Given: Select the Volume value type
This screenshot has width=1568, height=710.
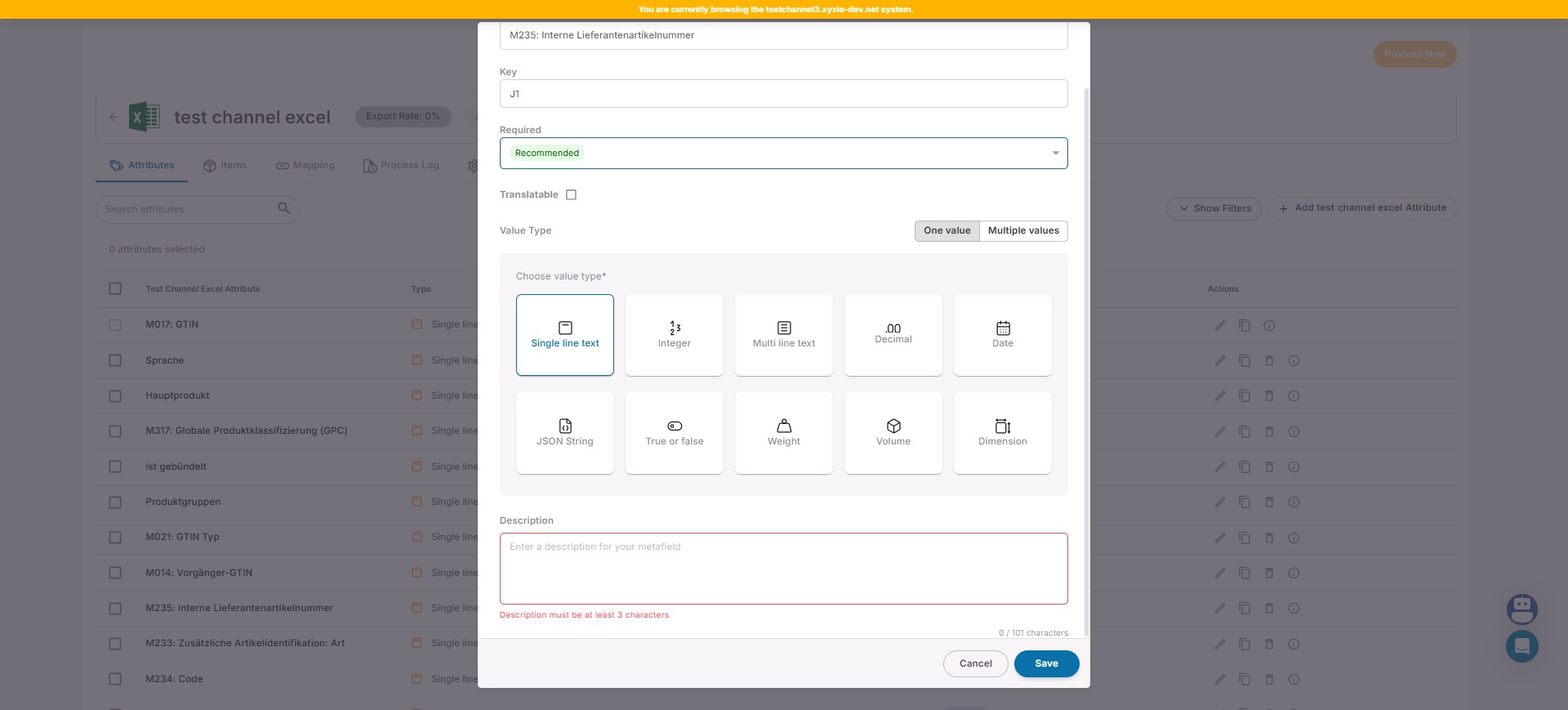Looking at the screenshot, I should coord(893,433).
